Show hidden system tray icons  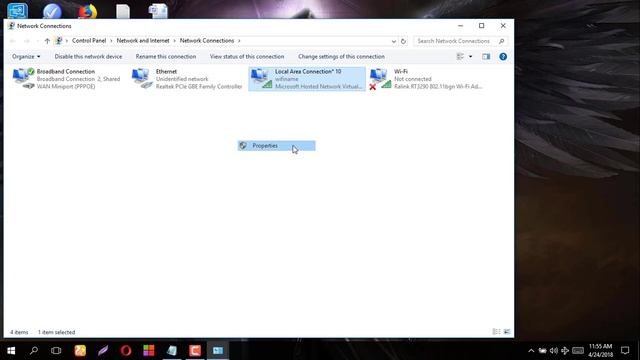[x=531, y=350]
